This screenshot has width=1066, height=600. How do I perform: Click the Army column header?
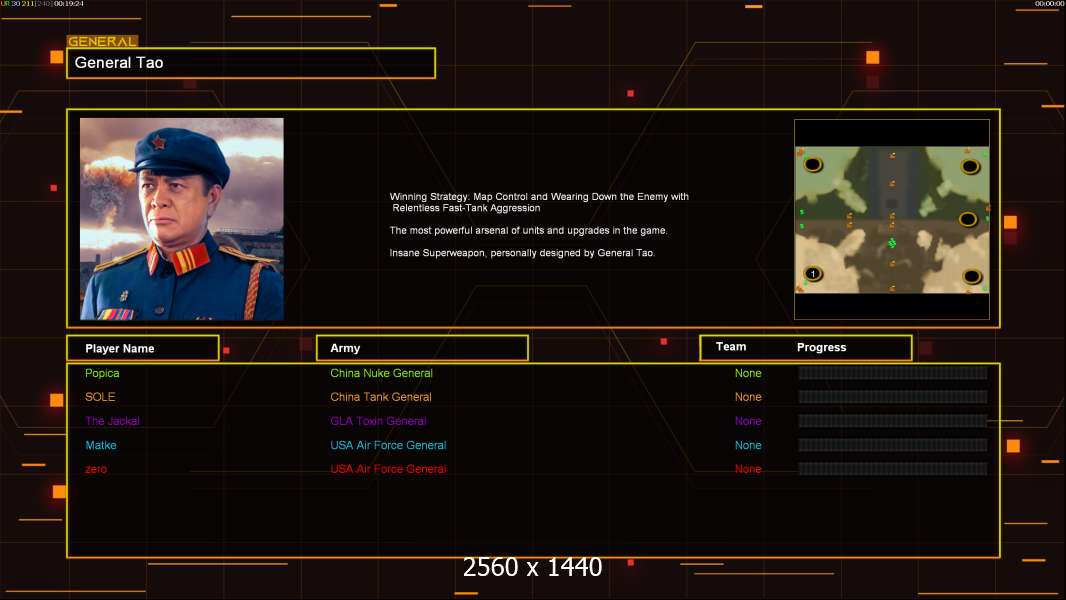[x=422, y=348]
